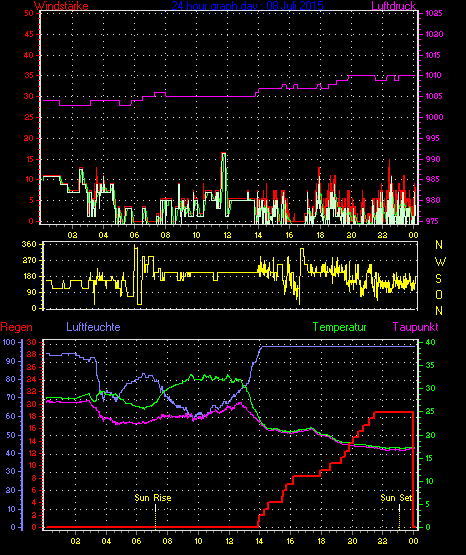This screenshot has height=555, width=466.
Task: Click the 14 hour label under the bottom chart
Action: tap(259, 541)
